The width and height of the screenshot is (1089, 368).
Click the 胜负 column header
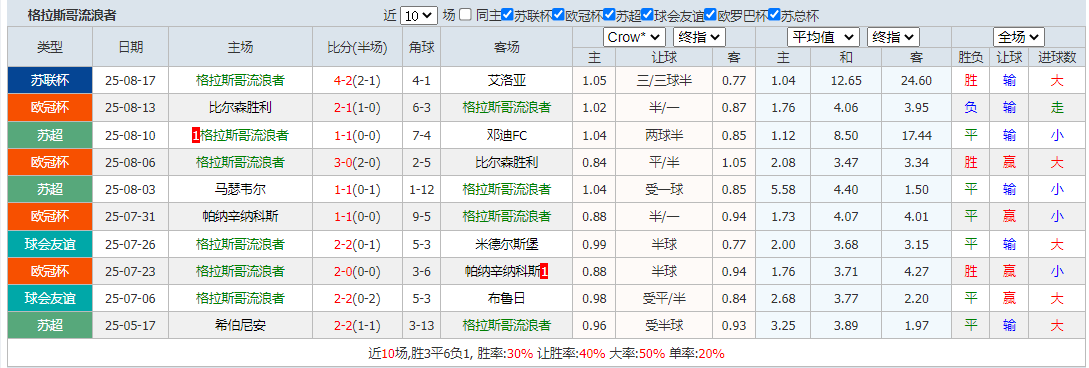[970, 58]
